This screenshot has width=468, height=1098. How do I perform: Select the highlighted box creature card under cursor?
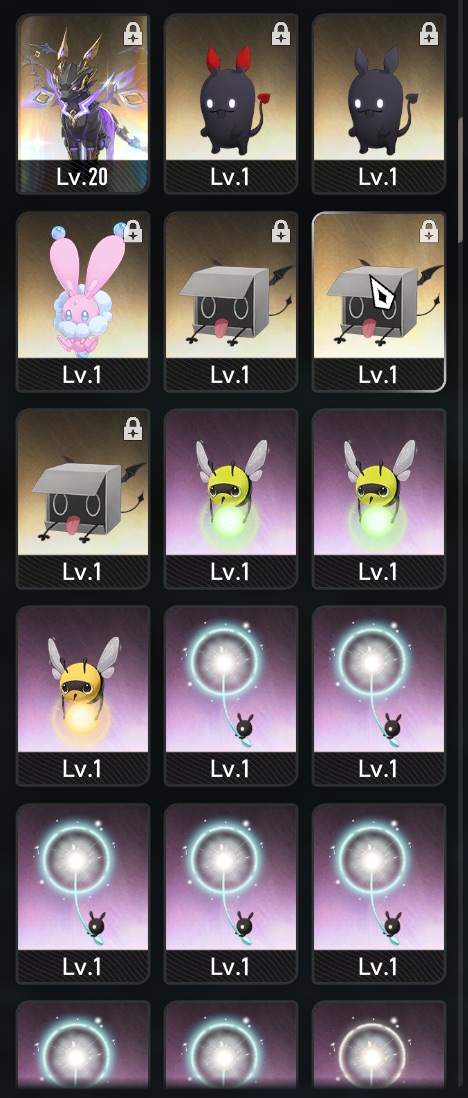click(x=379, y=301)
